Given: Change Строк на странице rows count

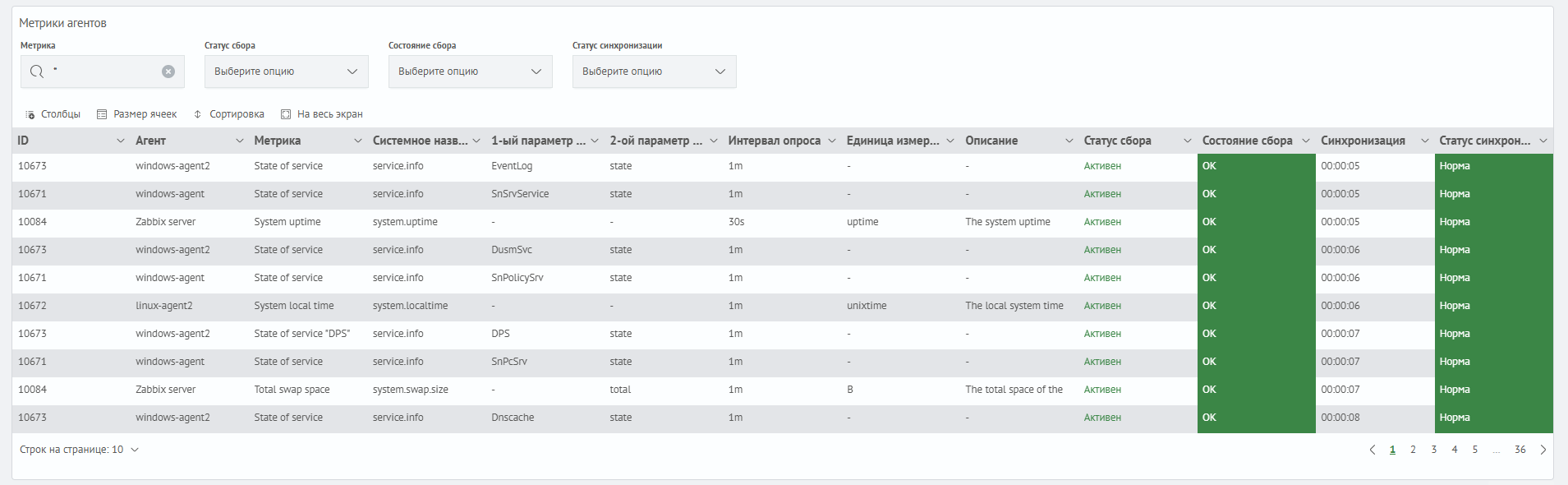Looking at the screenshot, I should point(80,450).
